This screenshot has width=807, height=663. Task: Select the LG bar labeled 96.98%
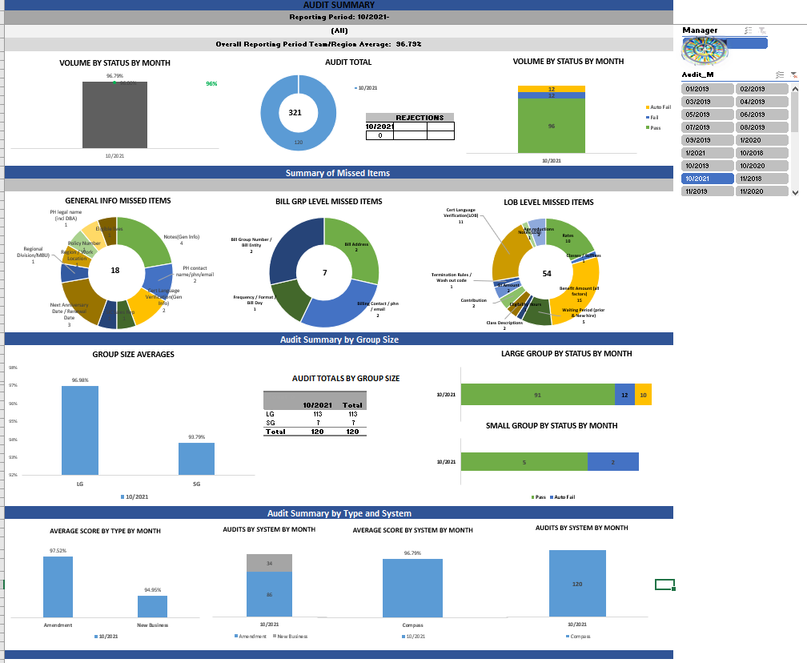(80, 430)
